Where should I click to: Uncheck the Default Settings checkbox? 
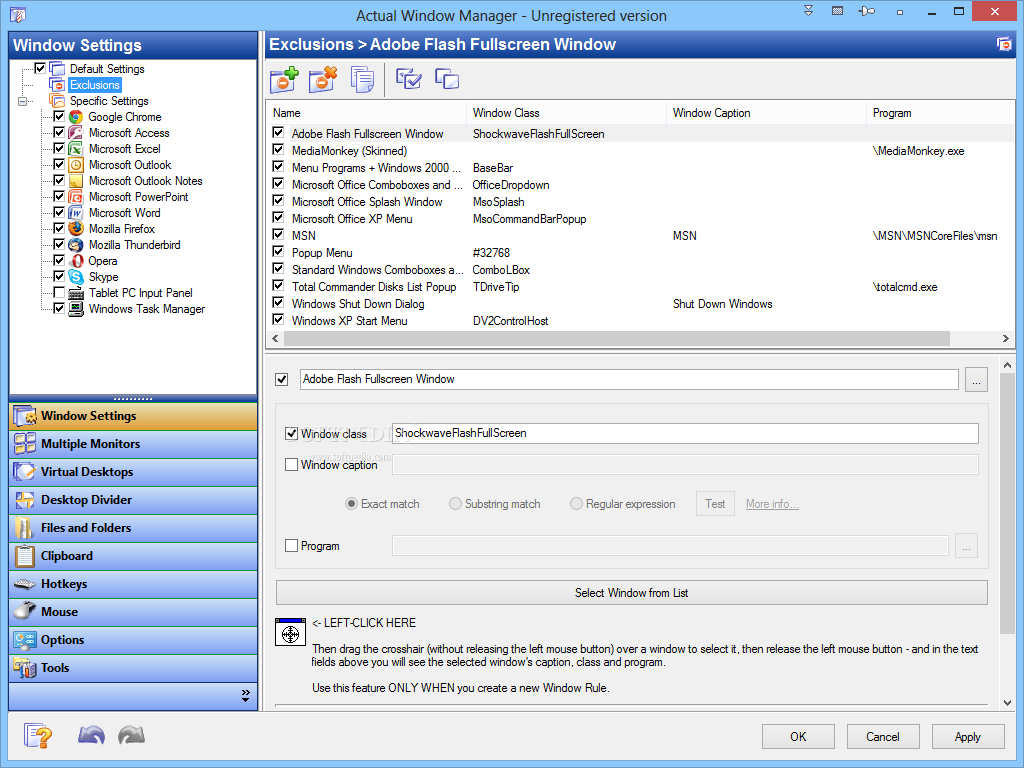tap(40, 68)
